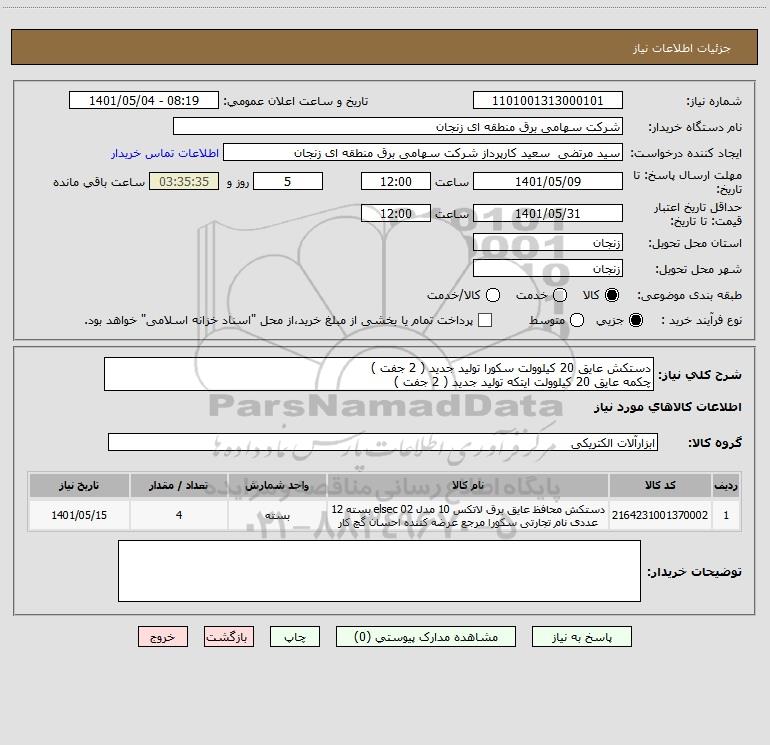Image resolution: width=770 pixels, height=745 pixels.
Task: Click the پاسخ به نیاز button
Action: 581,637
